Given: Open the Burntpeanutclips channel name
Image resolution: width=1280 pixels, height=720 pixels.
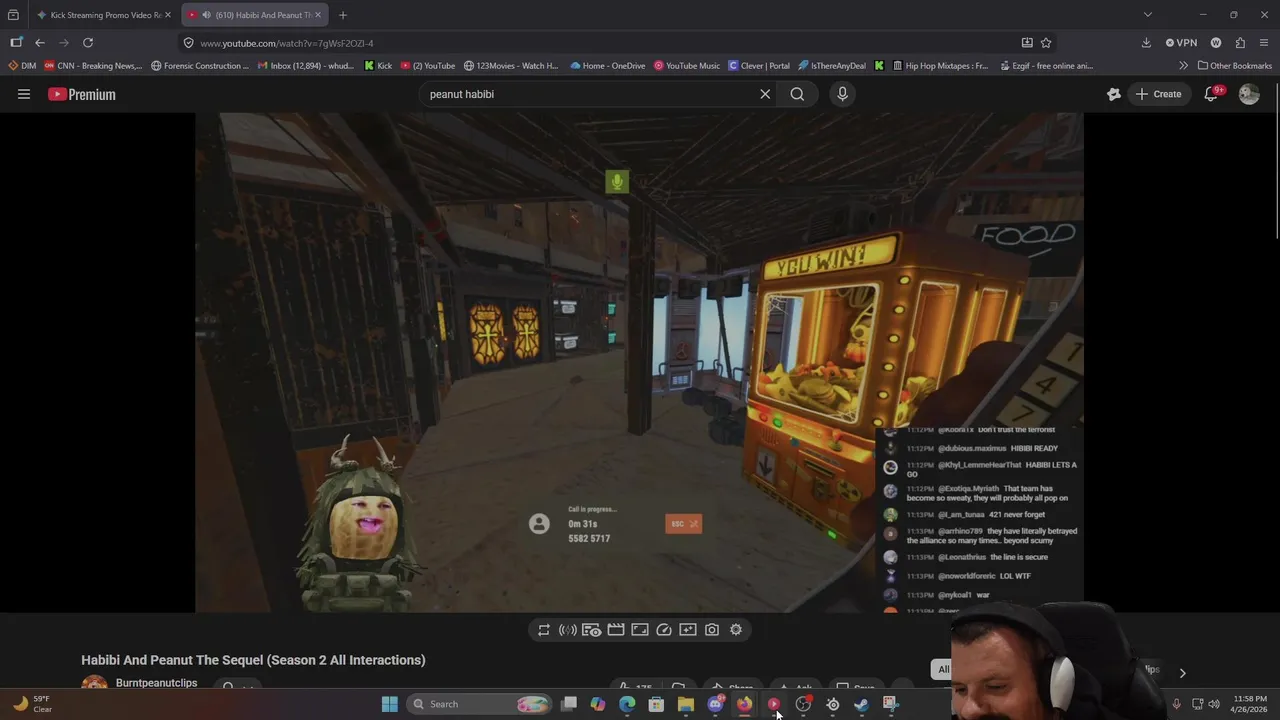Looking at the screenshot, I should (156, 683).
